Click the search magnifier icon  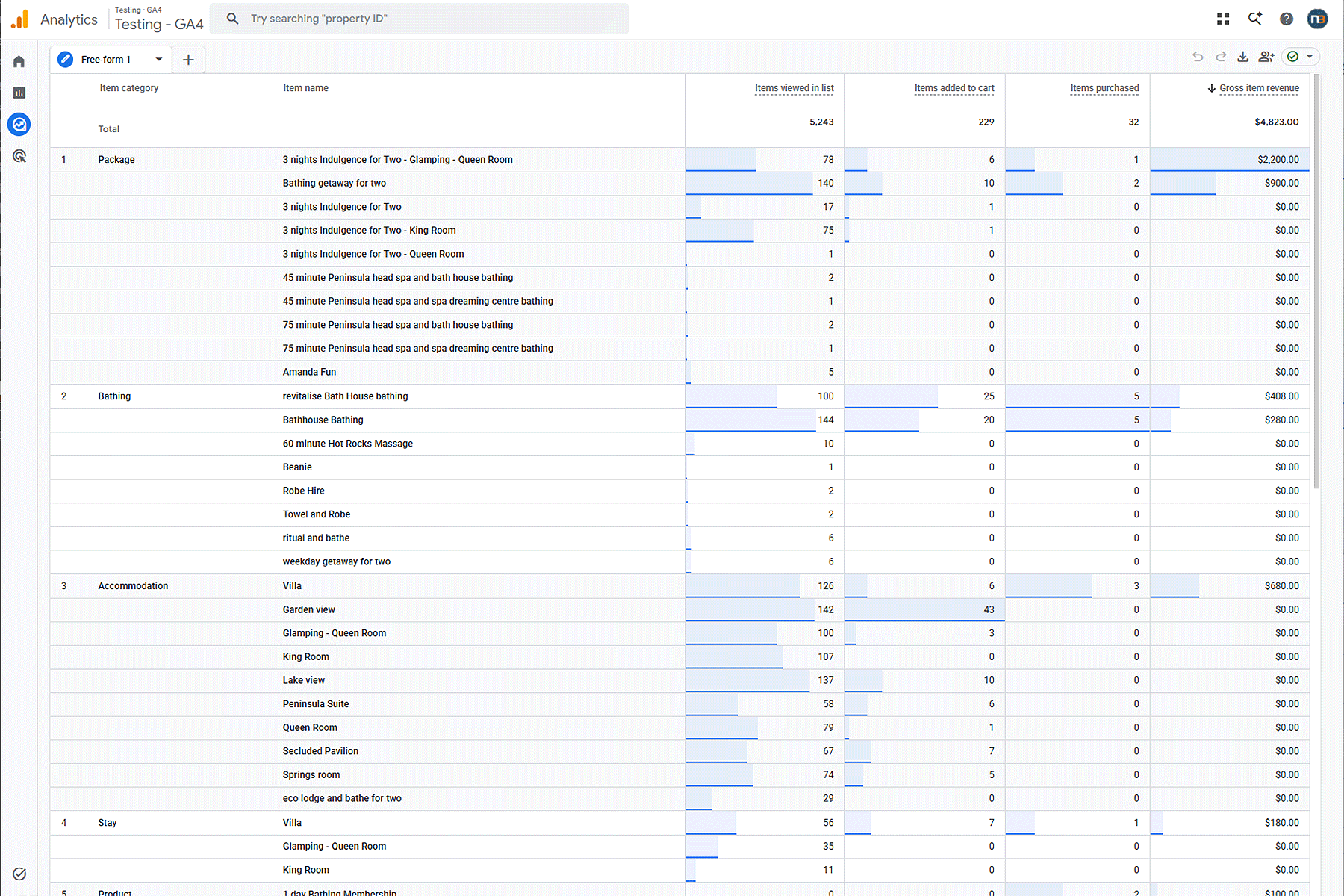pyautogui.click(x=233, y=19)
